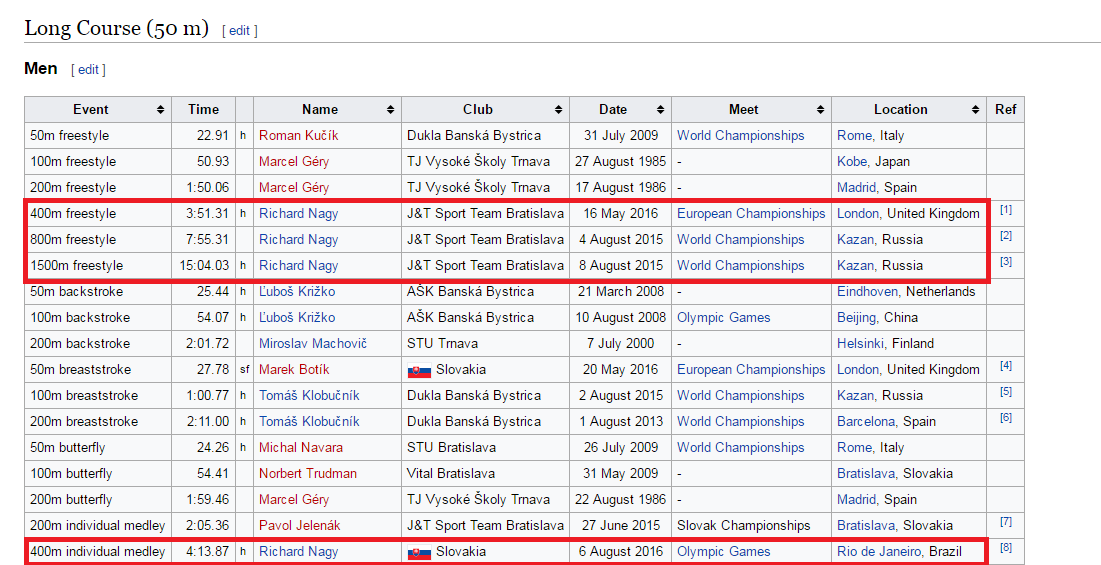This screenshot has width=1101, height=565.
Task: Sort table by Location column arrows
Action: pyautogui.click(x=975, y=109)
